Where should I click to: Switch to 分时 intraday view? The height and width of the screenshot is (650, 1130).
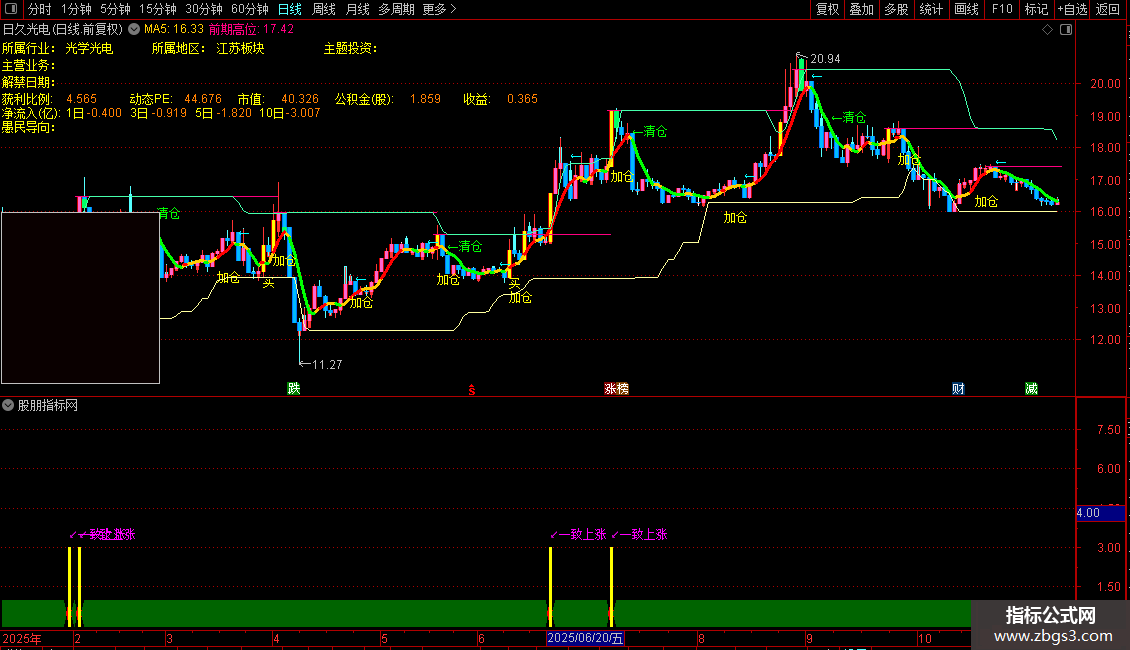[40, 9]
